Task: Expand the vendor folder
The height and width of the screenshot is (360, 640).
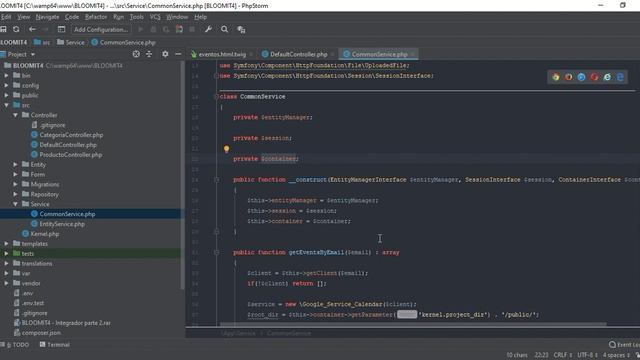Action: pos(7,283)
